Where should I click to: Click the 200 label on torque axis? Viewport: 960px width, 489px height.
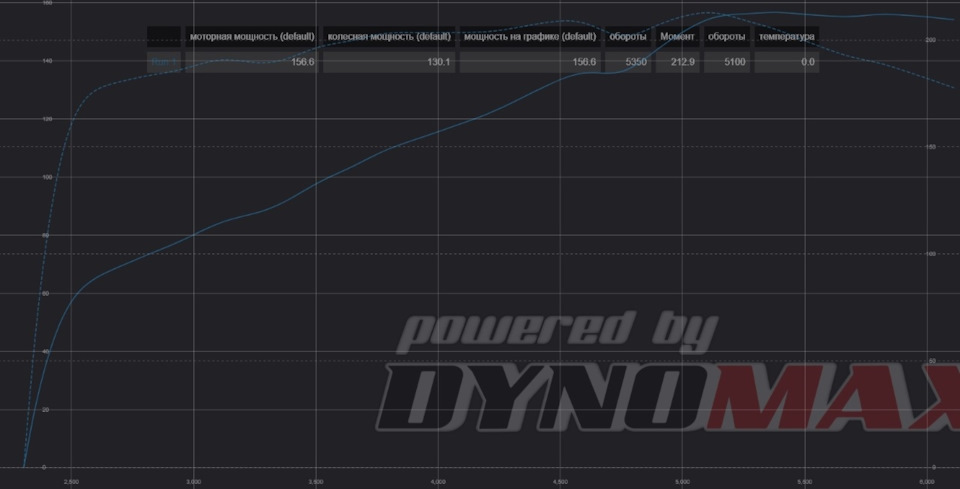coord(931,40)
